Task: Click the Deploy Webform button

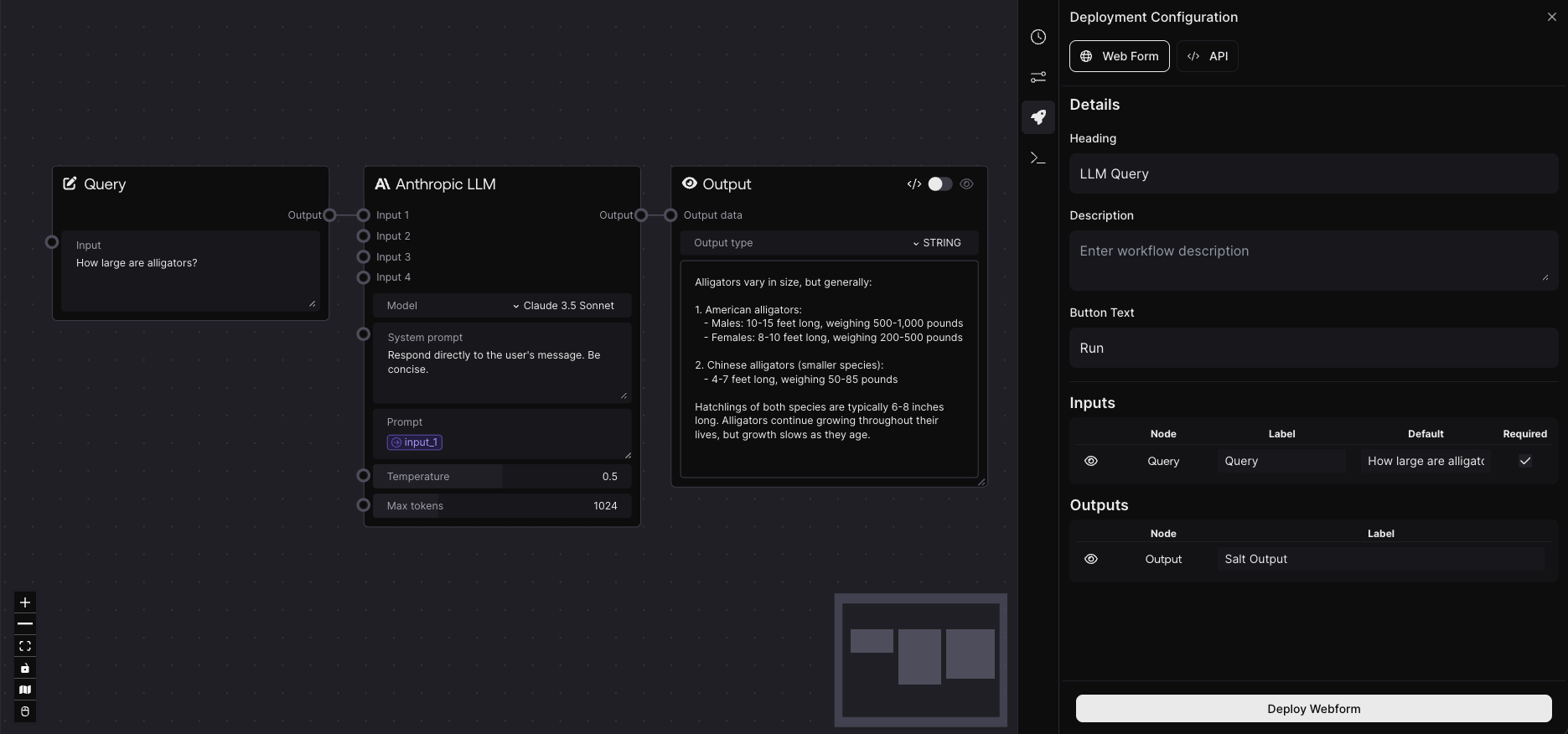Action: tap(1313, 709)
